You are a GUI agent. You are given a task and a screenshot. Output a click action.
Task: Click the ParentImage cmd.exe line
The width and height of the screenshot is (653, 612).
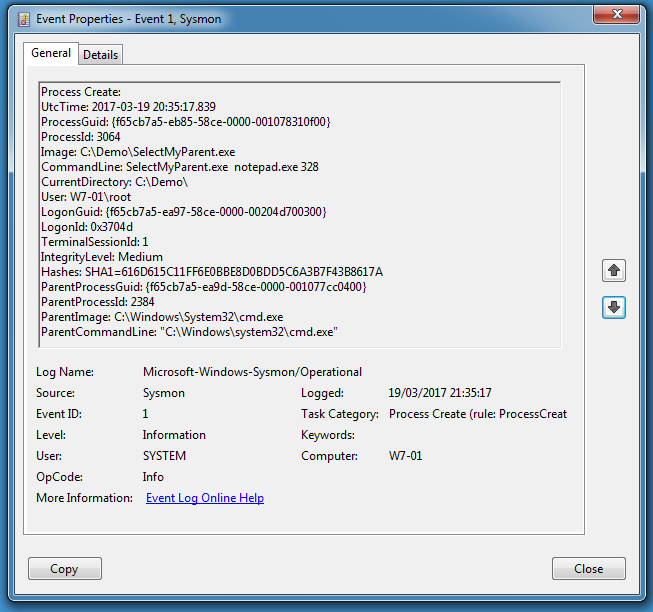[162, 317]
